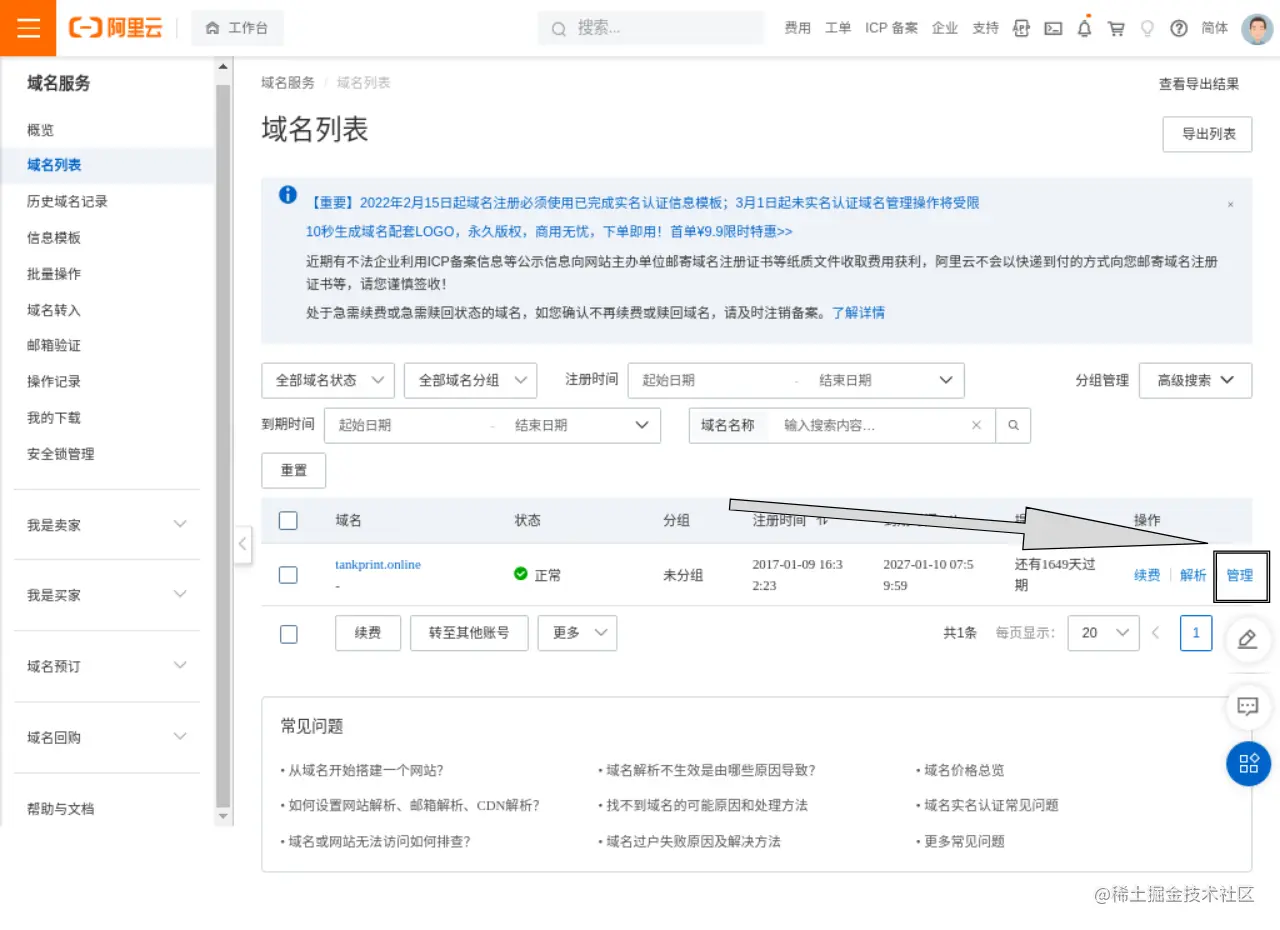Click the 重置 filter button
This screenshot has height=930, width=1280.
294,470
